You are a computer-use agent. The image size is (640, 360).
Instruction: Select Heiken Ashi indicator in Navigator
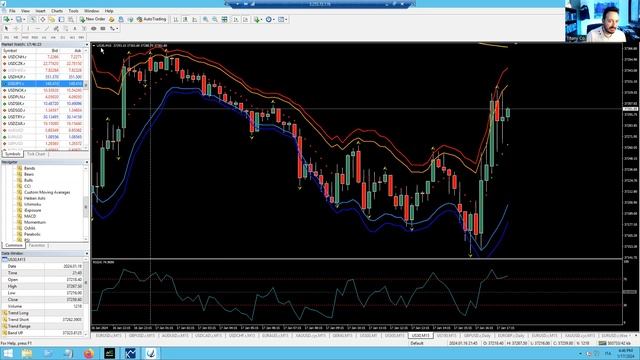35,198
